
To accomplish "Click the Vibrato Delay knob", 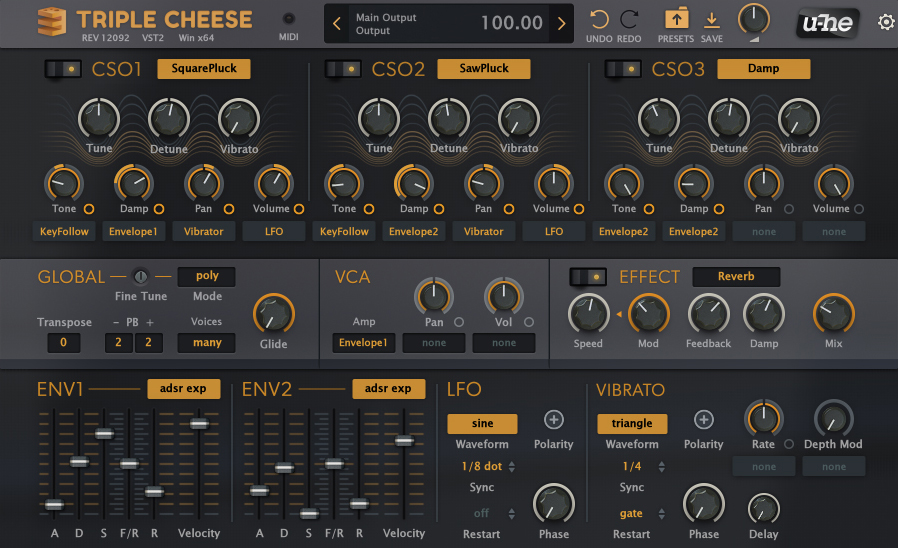I will tap(763, 508).
